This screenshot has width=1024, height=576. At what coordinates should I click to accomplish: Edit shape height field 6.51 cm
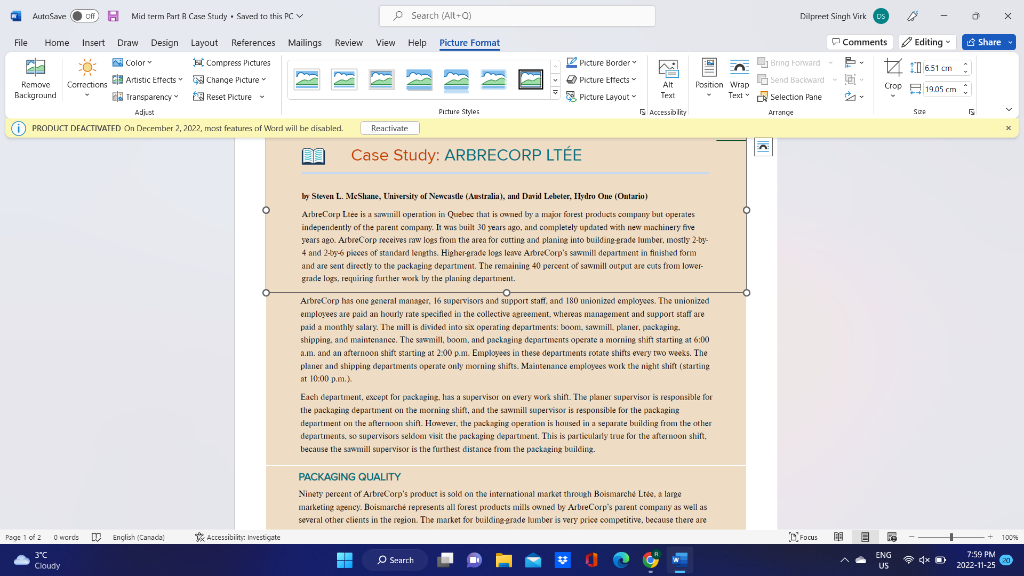tap(941, 68)
